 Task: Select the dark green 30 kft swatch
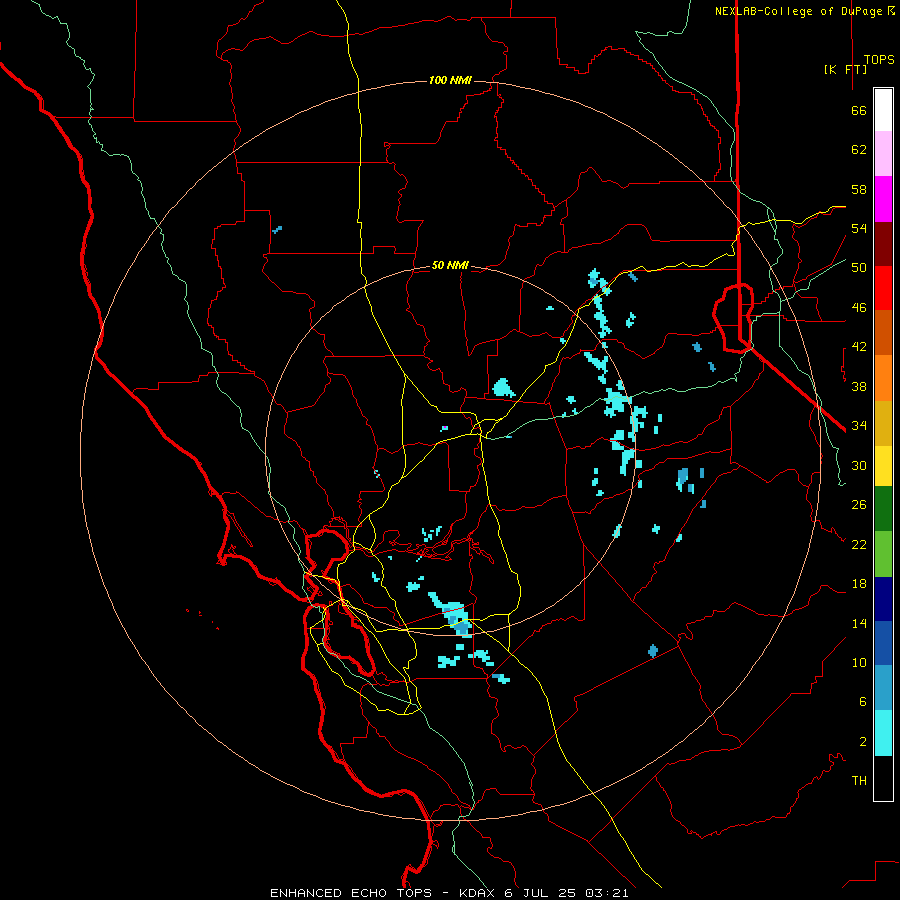(883, 509)
